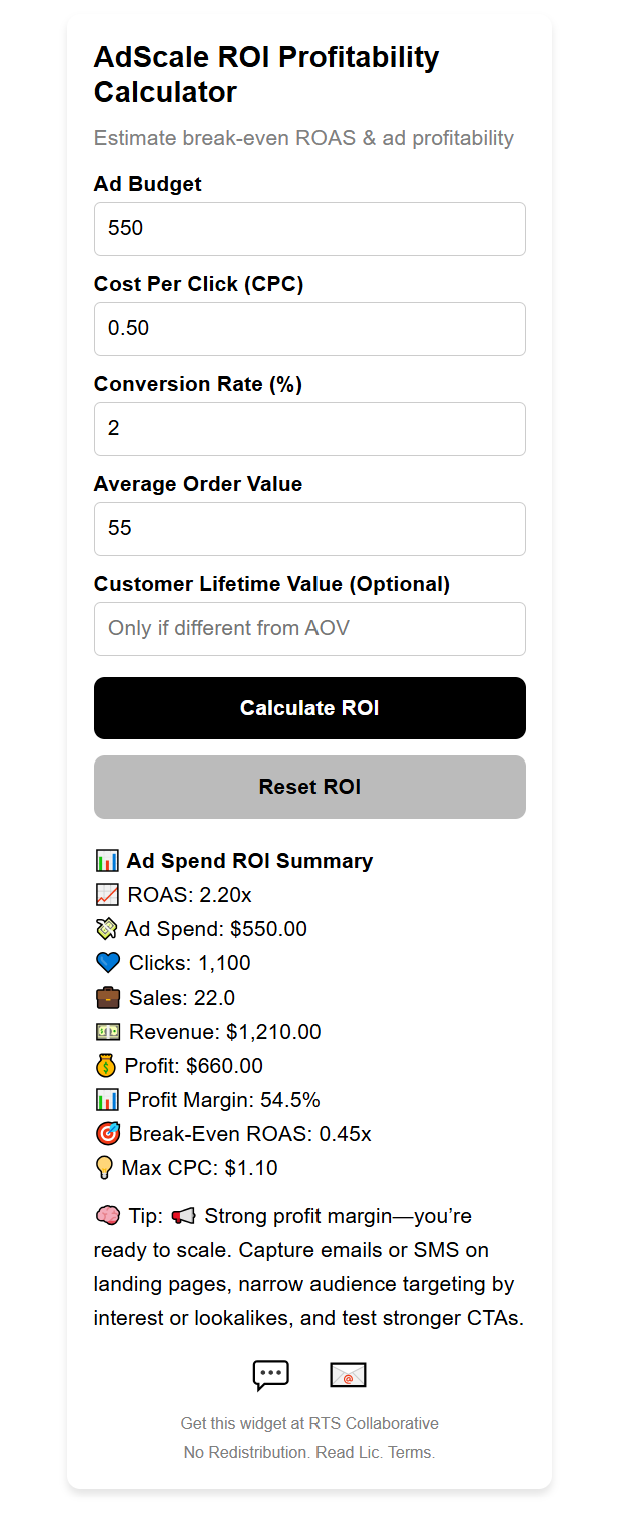
Task: Click inside the Ad Budget field
Action: pyautogui.click(x=309, y=228)
